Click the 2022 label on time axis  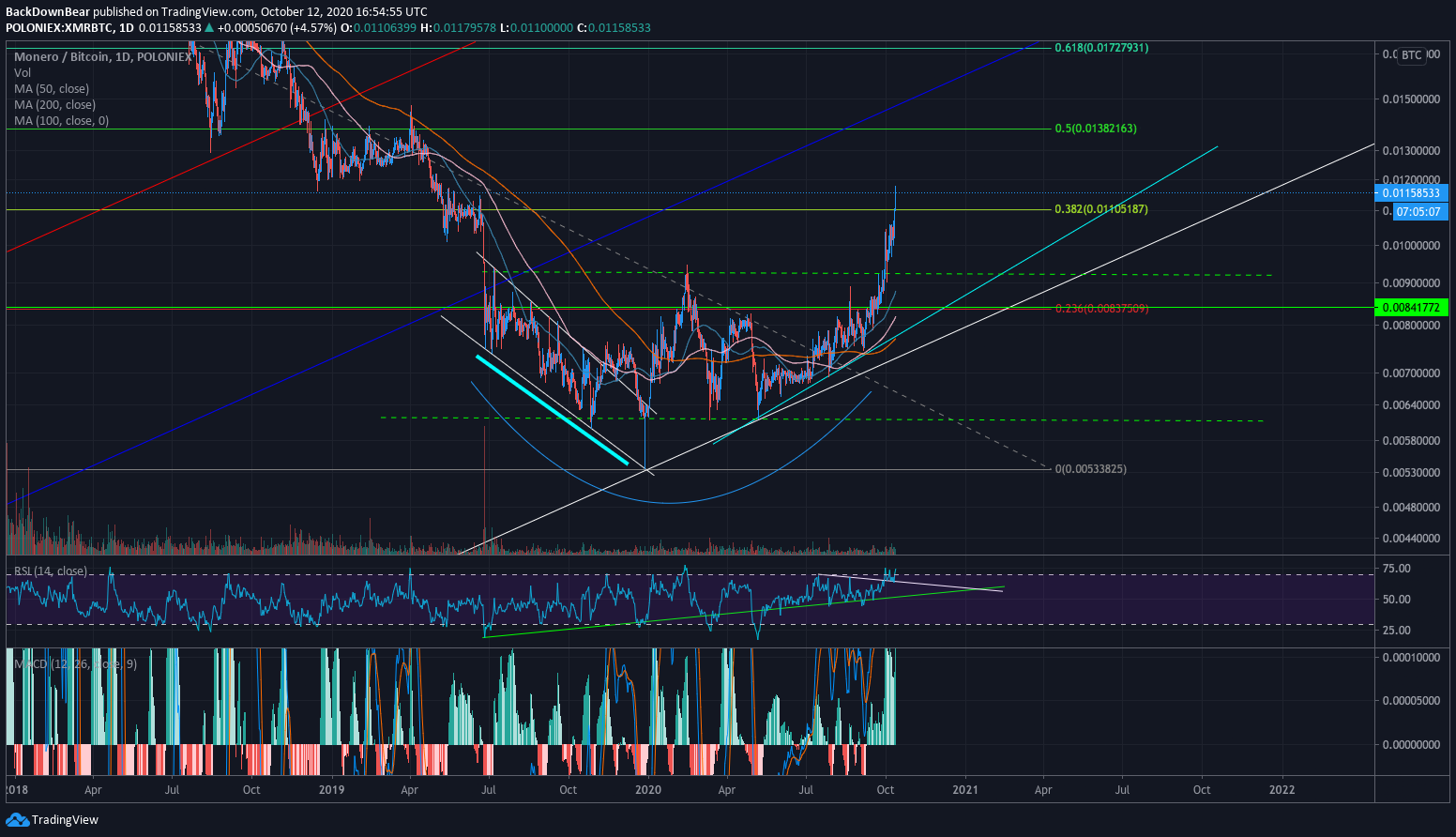1282,790
